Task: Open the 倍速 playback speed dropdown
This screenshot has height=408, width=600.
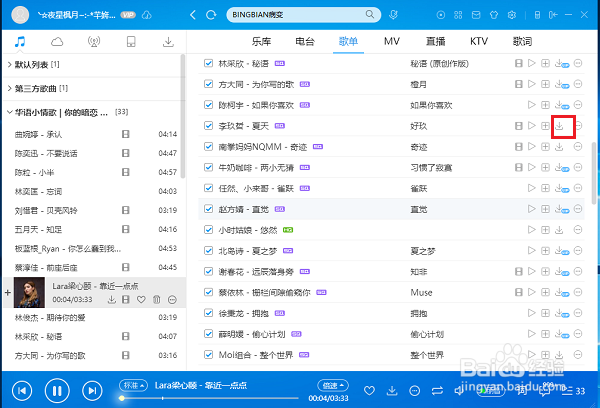Action: (333, 385)
